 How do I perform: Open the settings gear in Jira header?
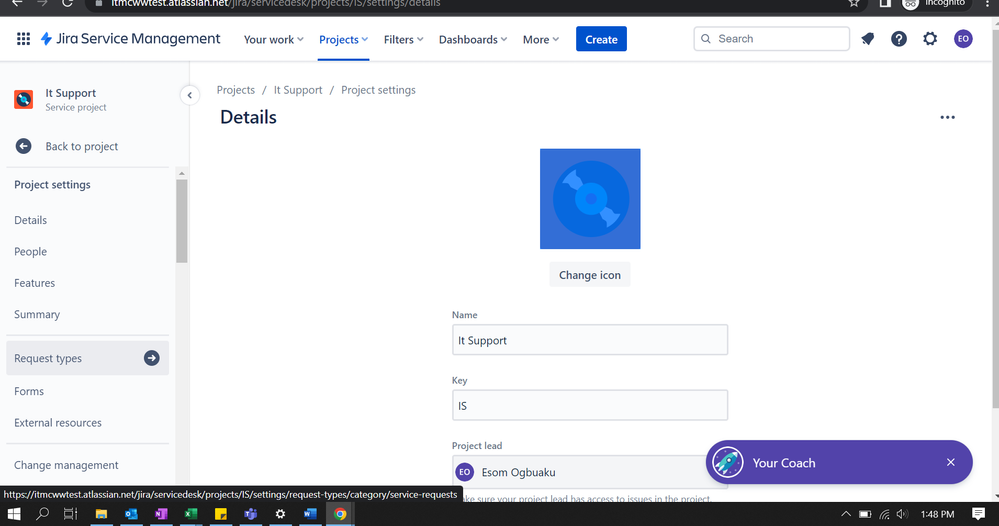tap(930, 39)
